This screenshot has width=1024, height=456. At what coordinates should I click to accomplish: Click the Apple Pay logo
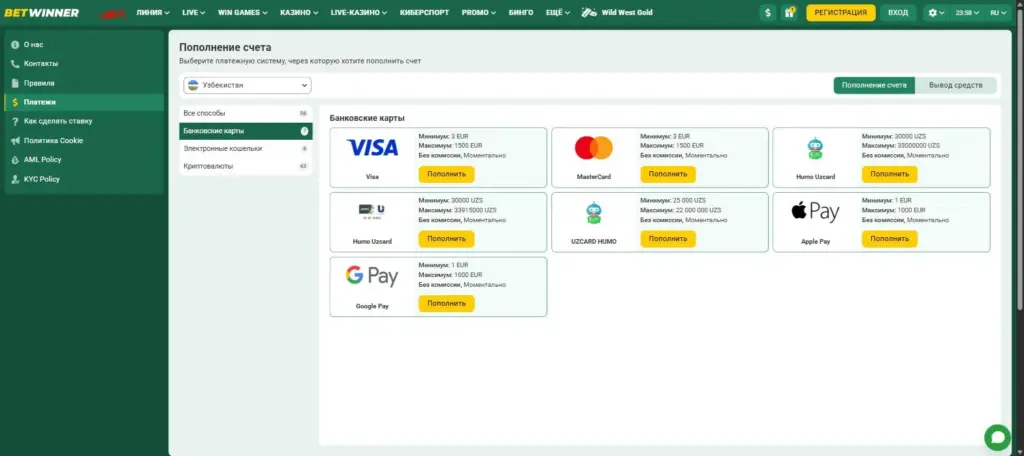tap(815, 211)
